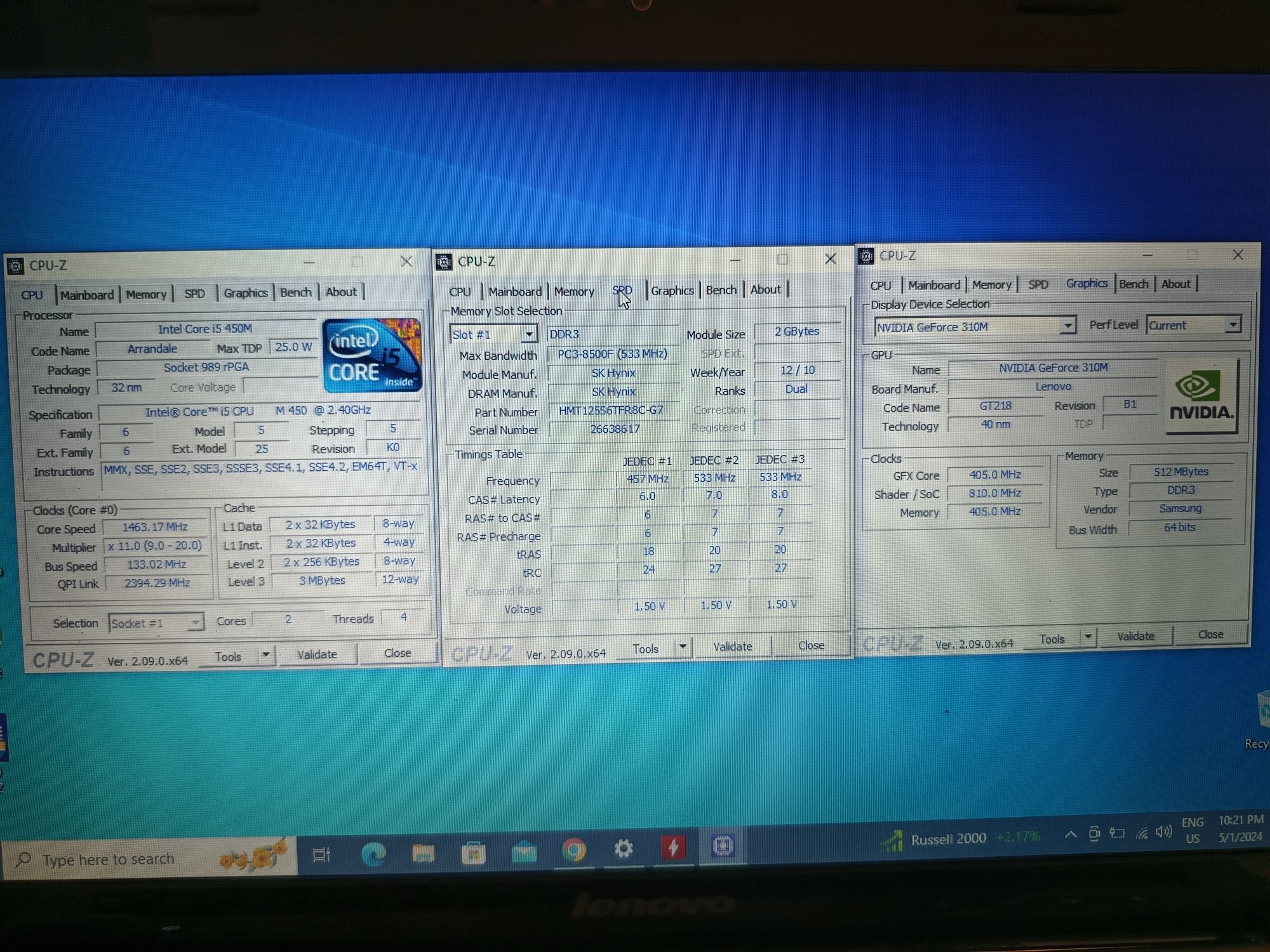Click the Close button in the Graphics window
Image resolution: width=1270 pixels, height=952 pixels.
pyautogui.click(x=1210, y=634)
